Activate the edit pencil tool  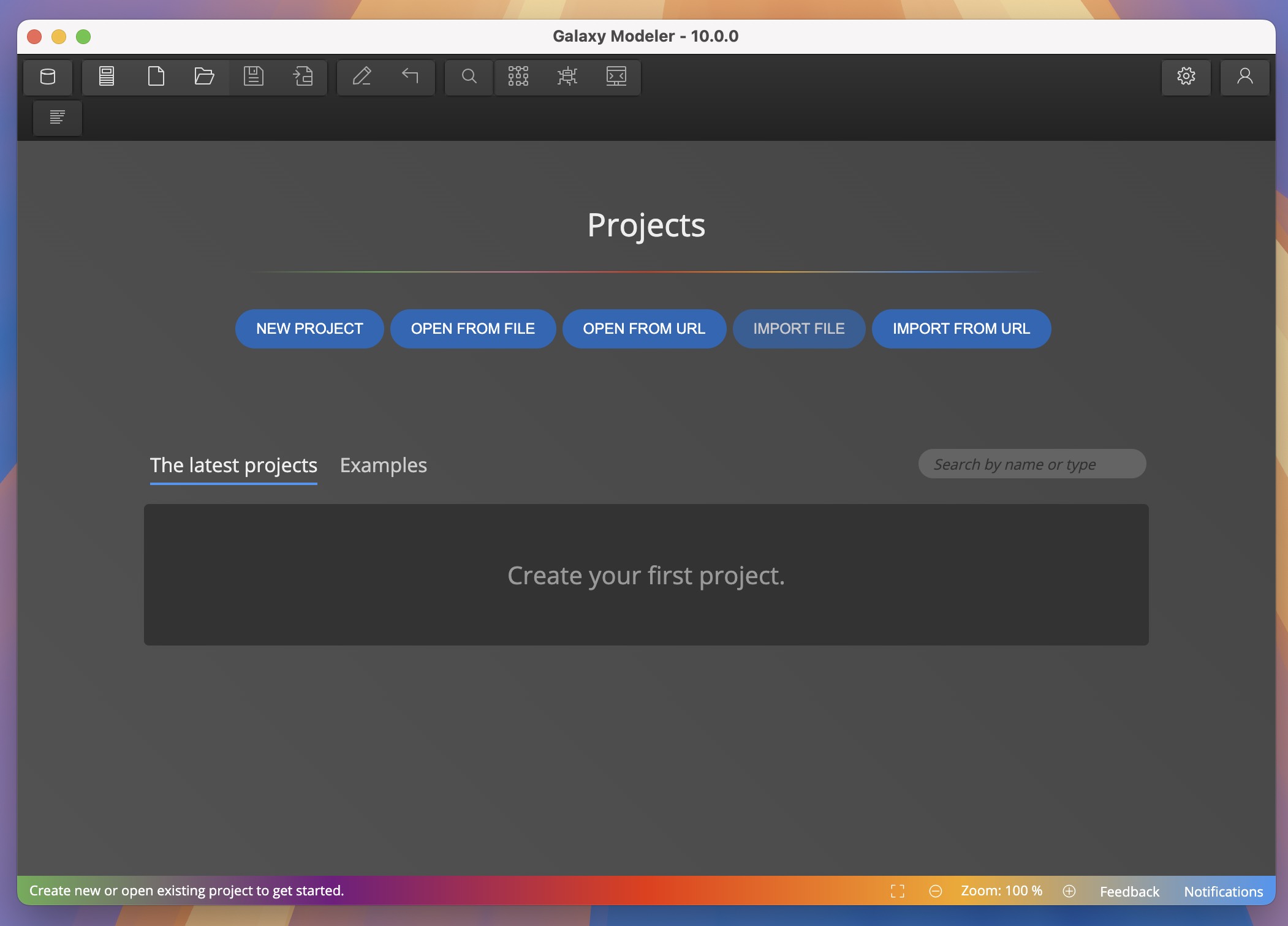[362, 77]
